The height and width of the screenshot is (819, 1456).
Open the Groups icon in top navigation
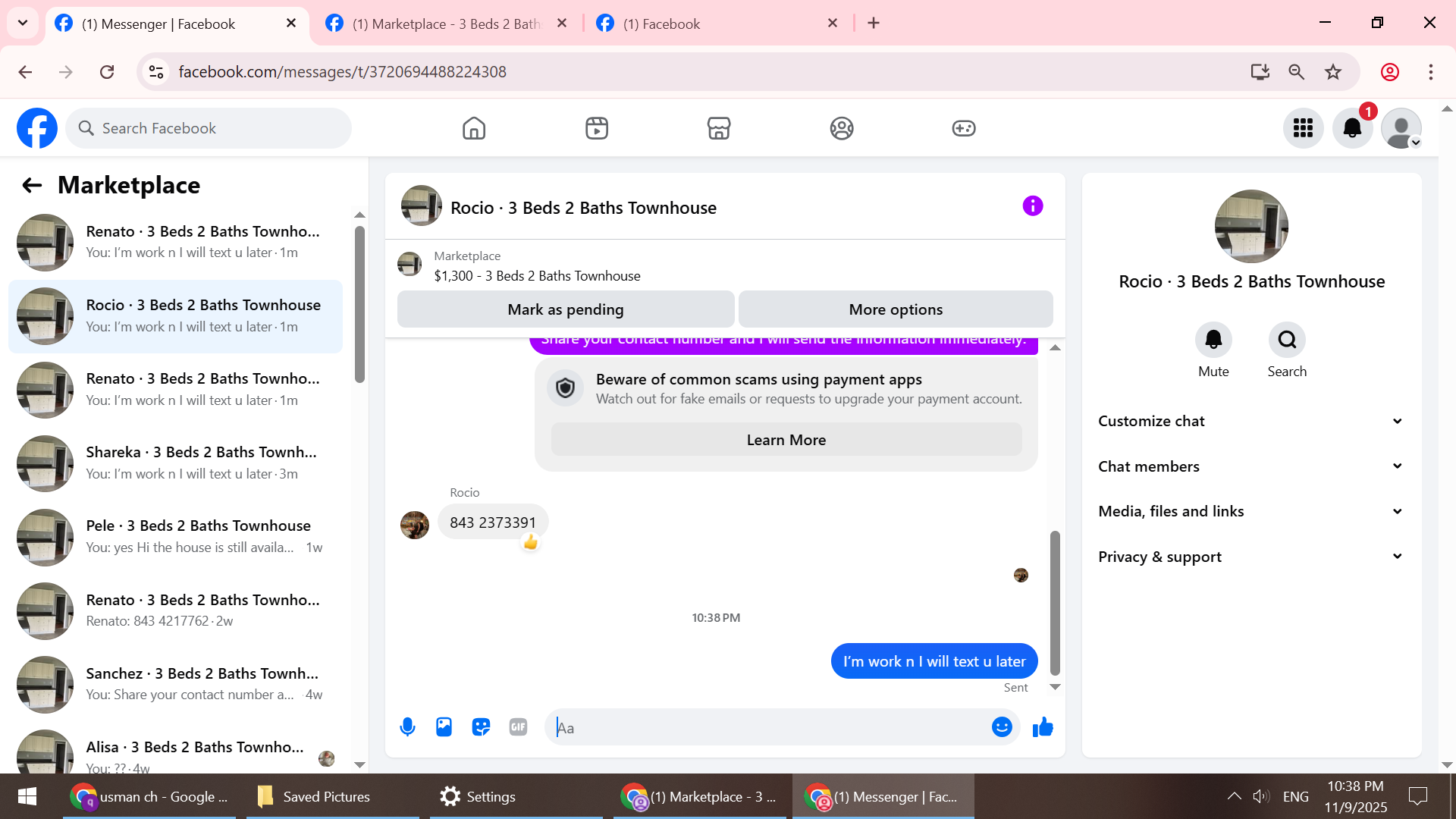tap(842, 128)
